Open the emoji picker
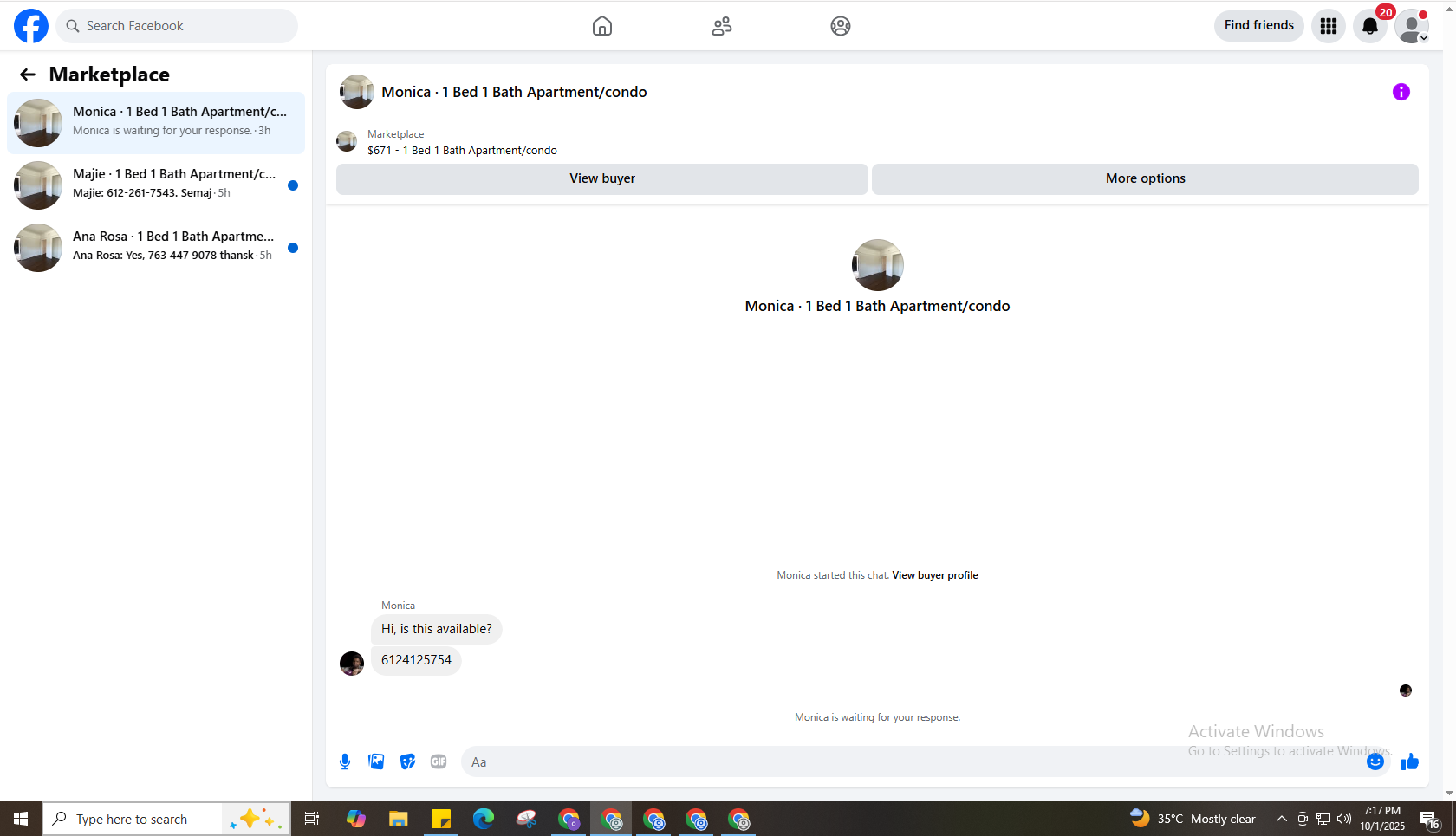This screenshot has height=836, width=1456. click(x=1375, y=761)
